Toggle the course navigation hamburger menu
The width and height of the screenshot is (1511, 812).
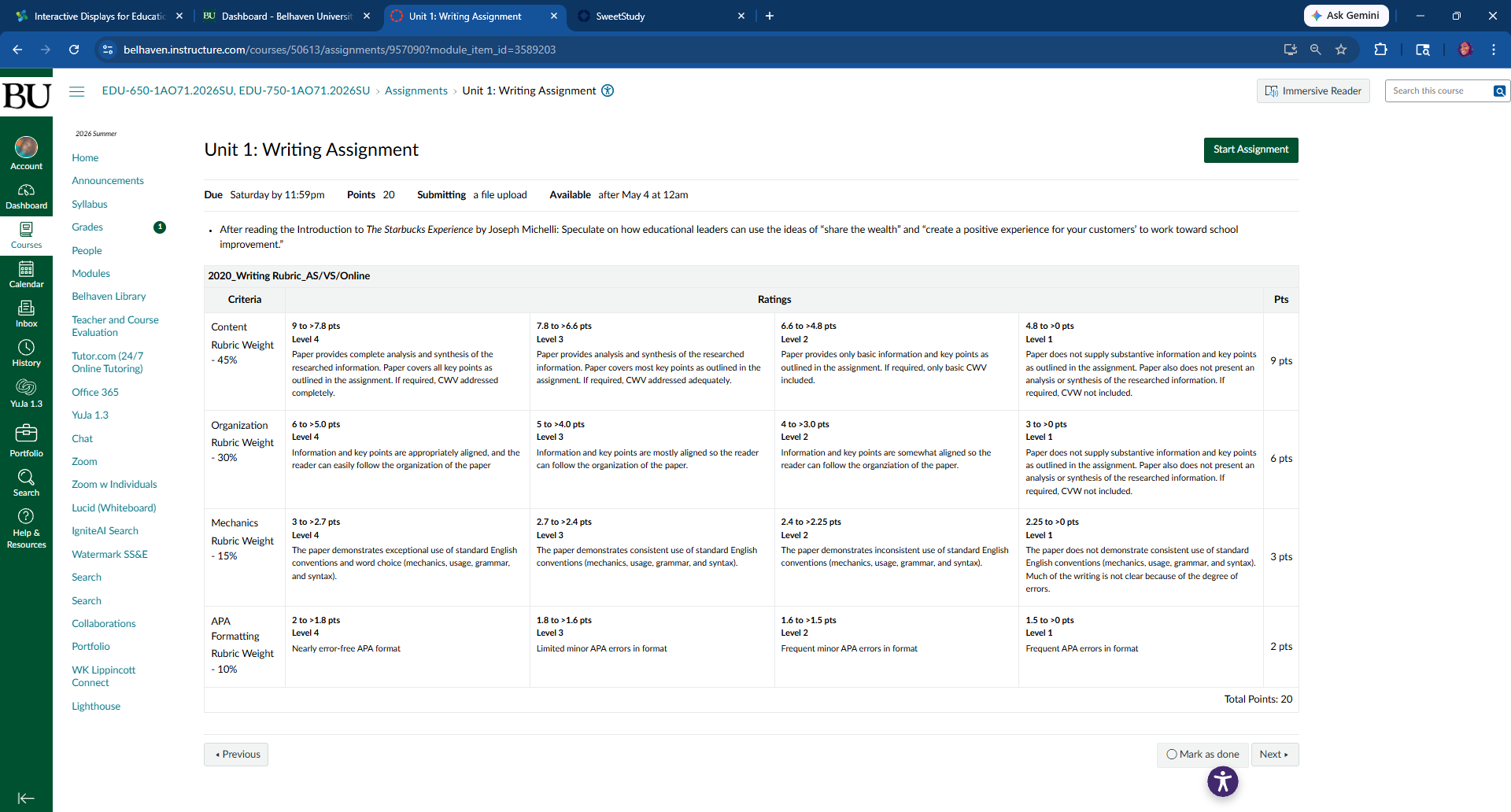pyautogui.click(x=76, y=91)
